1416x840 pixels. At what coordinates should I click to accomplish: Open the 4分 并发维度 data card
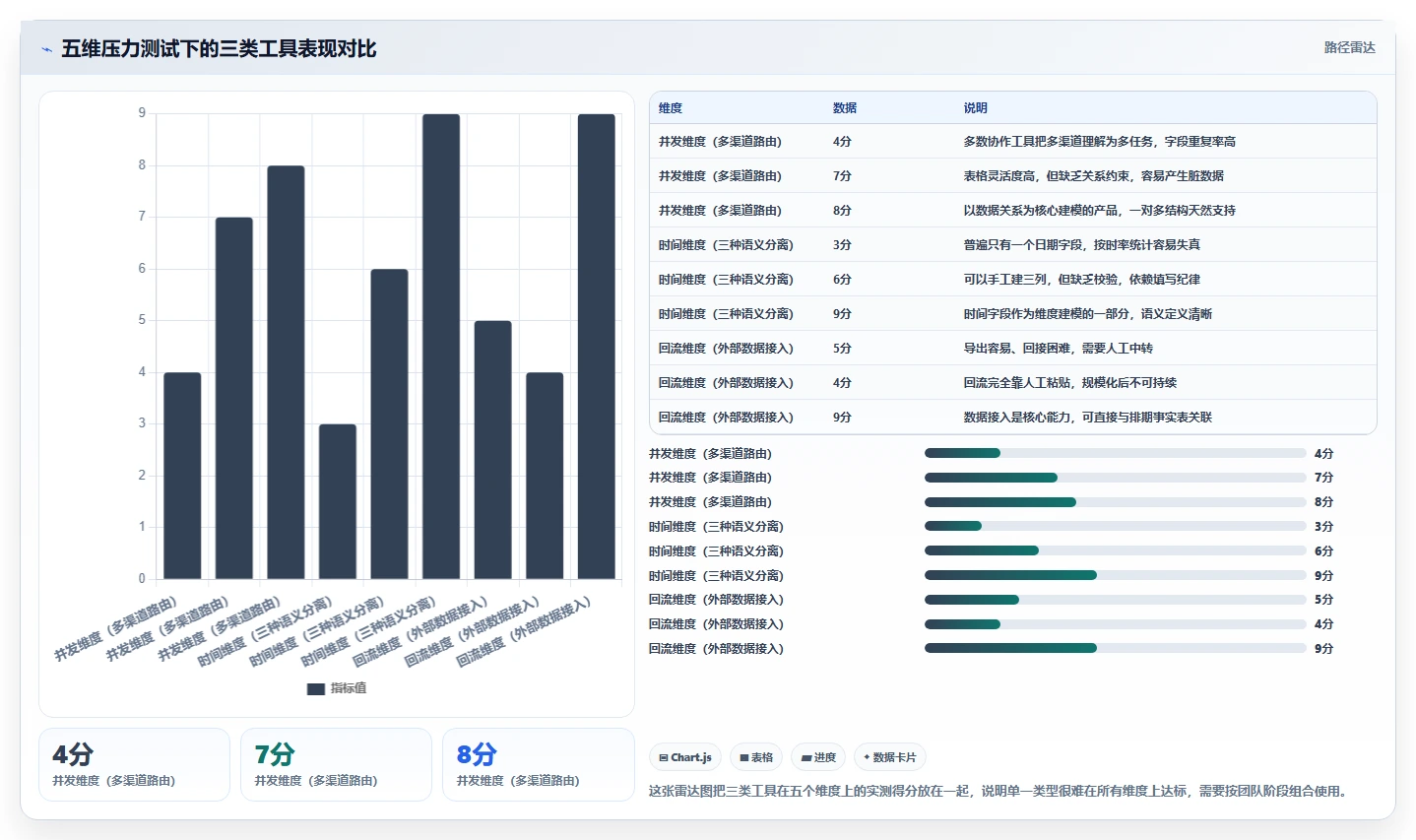(134, 765)
